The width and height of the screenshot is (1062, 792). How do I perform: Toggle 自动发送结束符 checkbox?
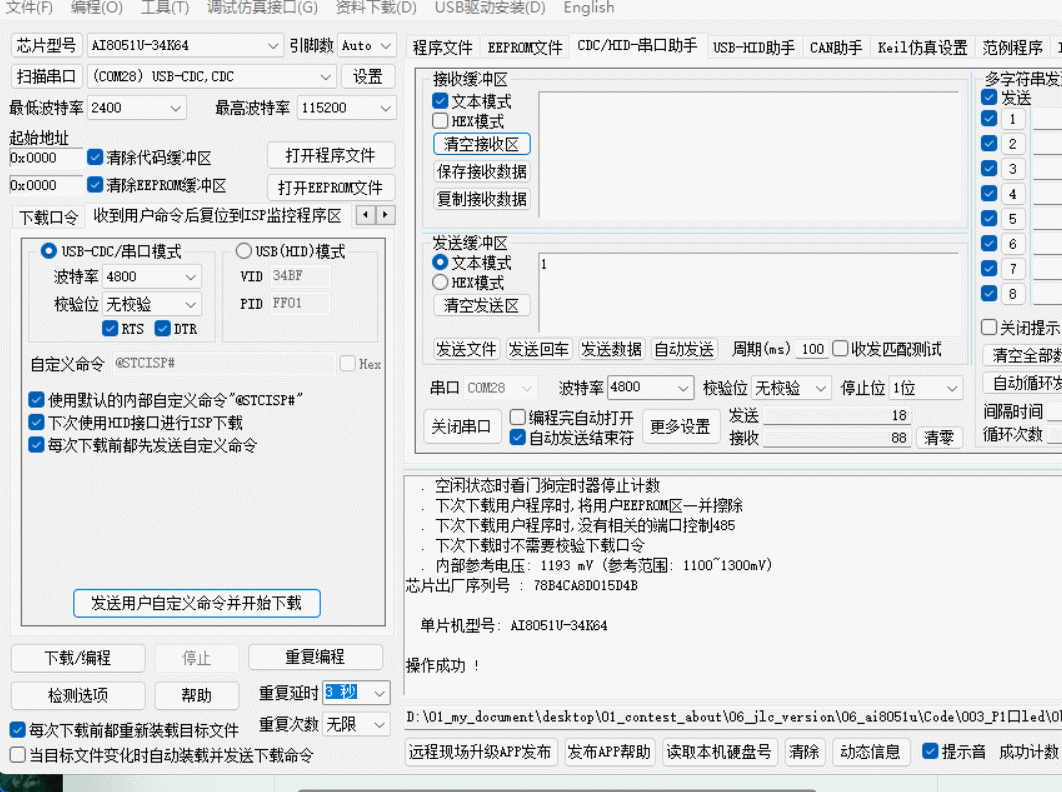518,438
